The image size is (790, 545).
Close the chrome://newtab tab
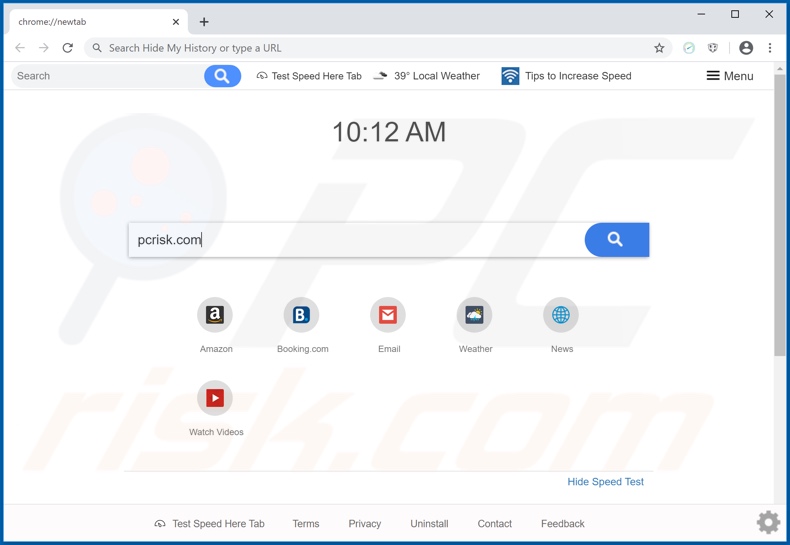pyautogui.click(x=176, y=22)
